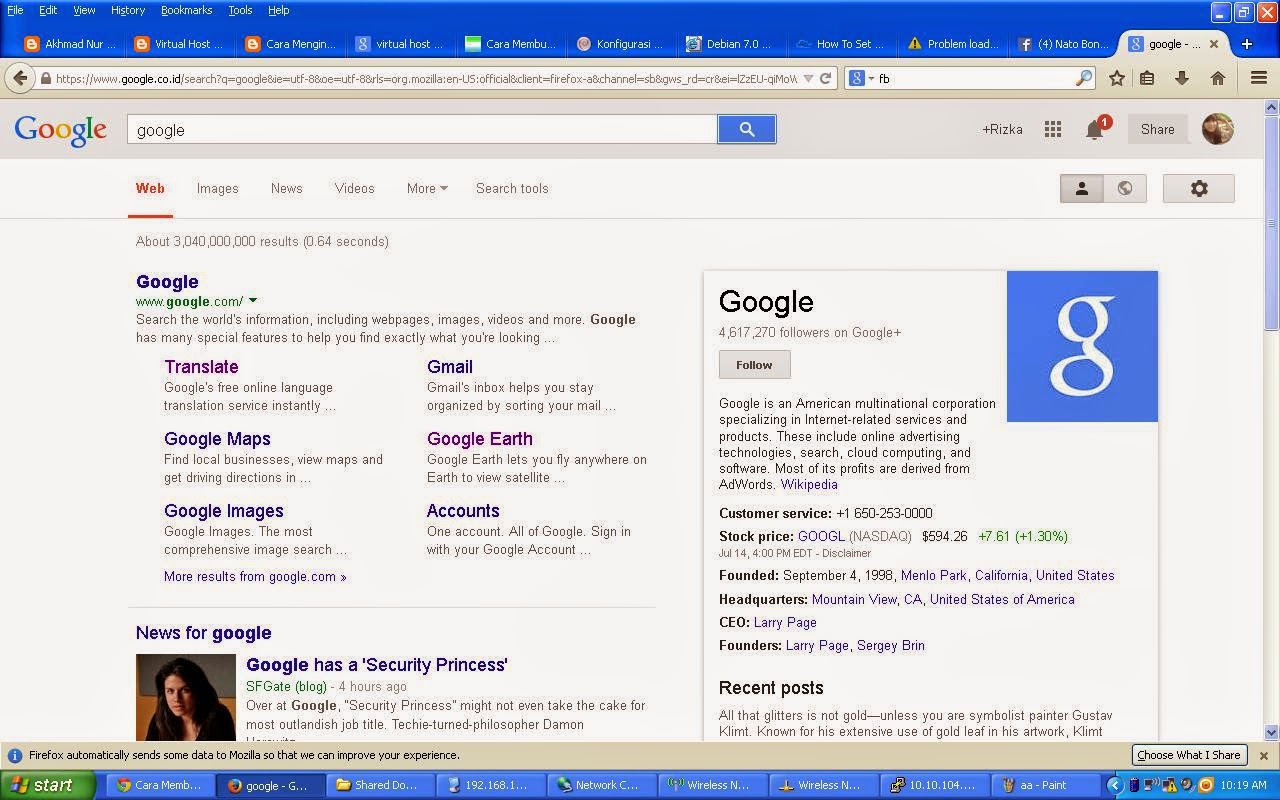This screenshot has width=1280, height=800.
Task: Click the Follow button
Action: (754, 365)
